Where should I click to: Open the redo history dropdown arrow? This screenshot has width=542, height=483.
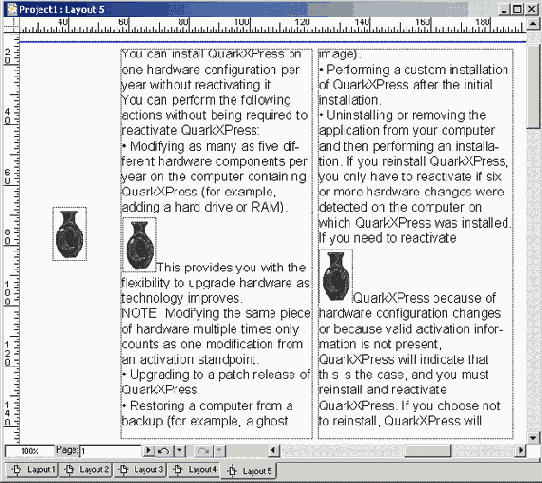pos(219,451)
